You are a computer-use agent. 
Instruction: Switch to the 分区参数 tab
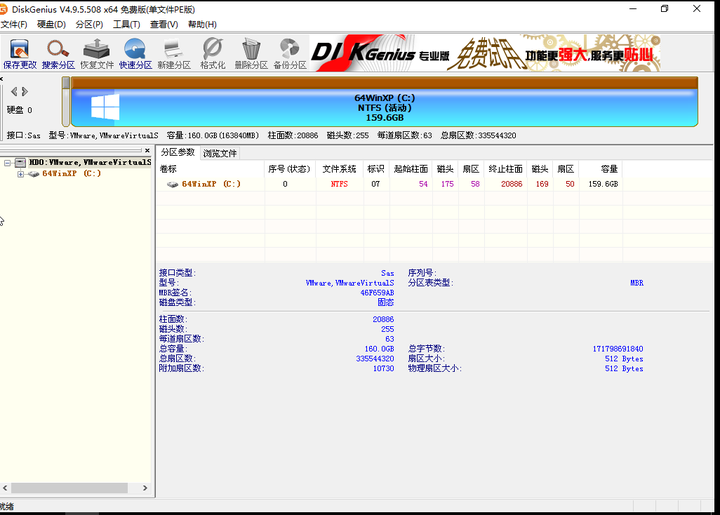coord(178,152)
